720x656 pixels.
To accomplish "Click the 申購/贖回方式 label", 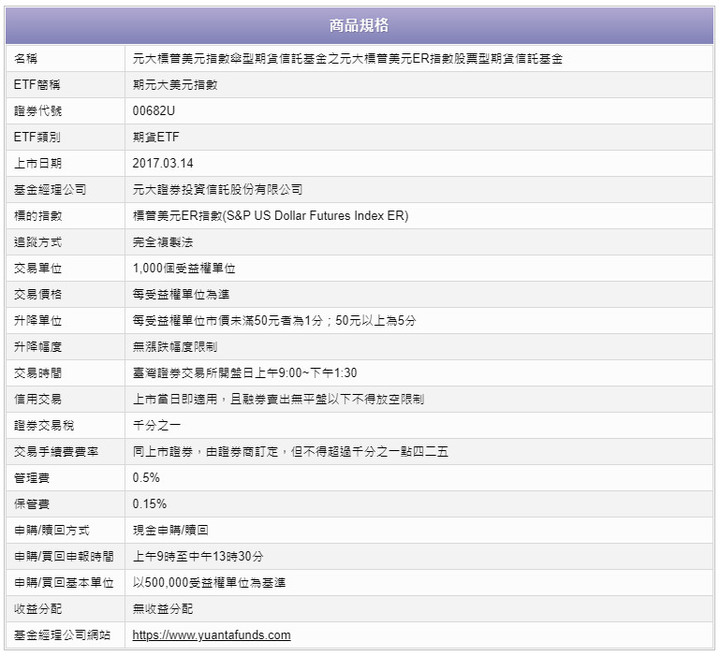I will pos(51,530).
